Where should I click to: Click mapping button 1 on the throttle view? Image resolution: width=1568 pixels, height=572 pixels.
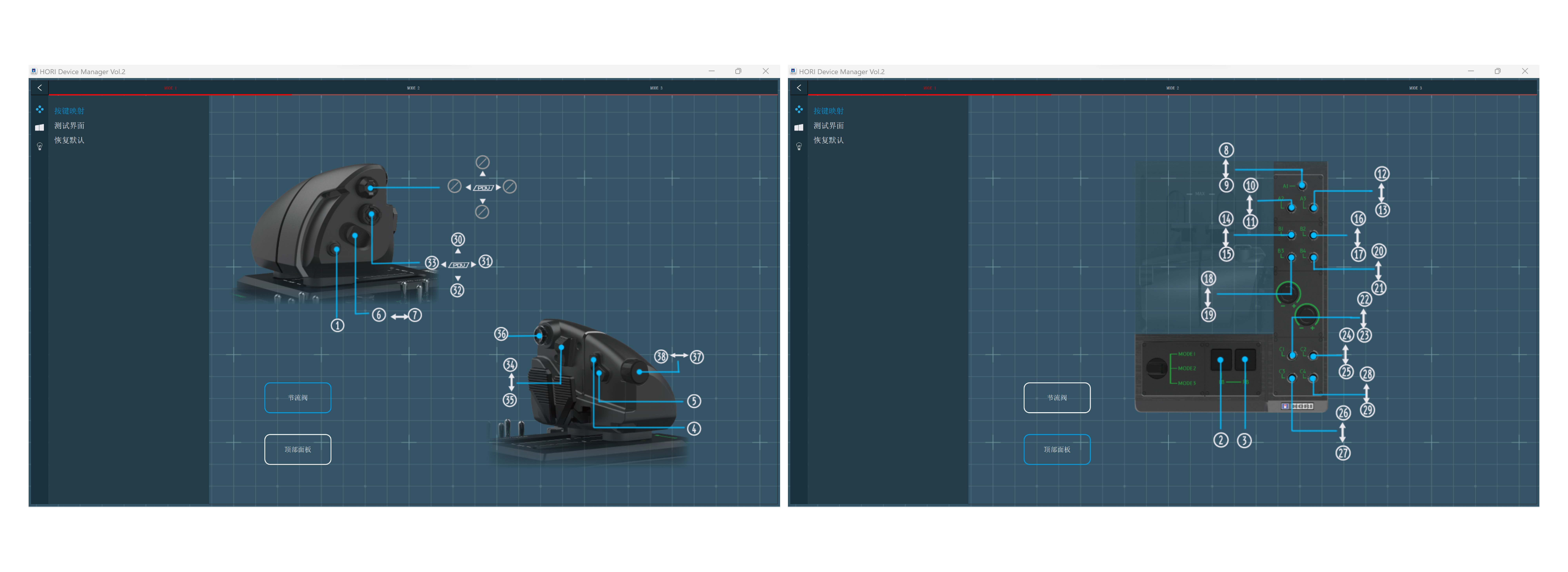click(337, 325)
